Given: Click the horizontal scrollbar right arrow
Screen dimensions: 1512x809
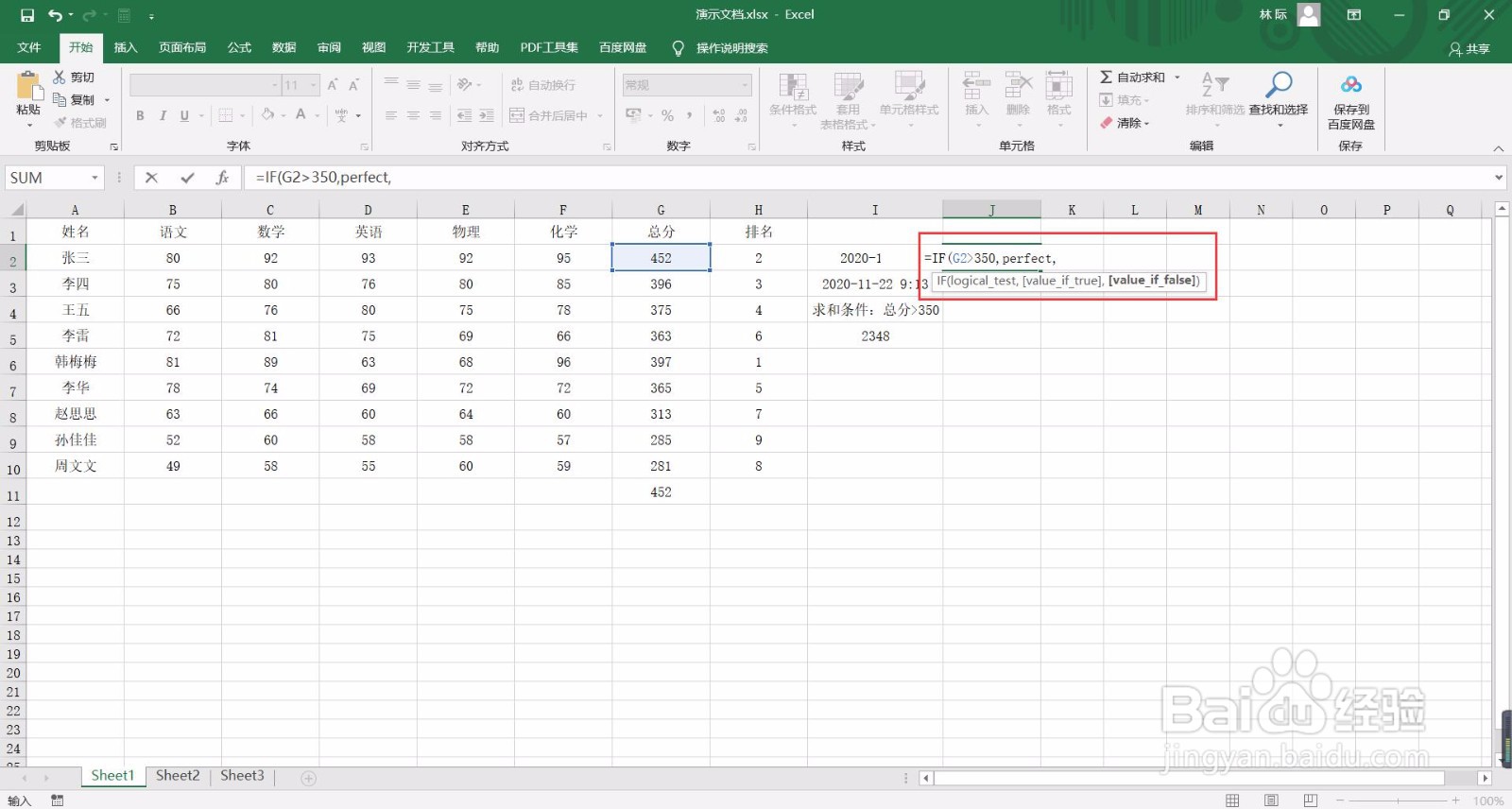Looking at the screenshot, I should click(x=1485, y=778).
